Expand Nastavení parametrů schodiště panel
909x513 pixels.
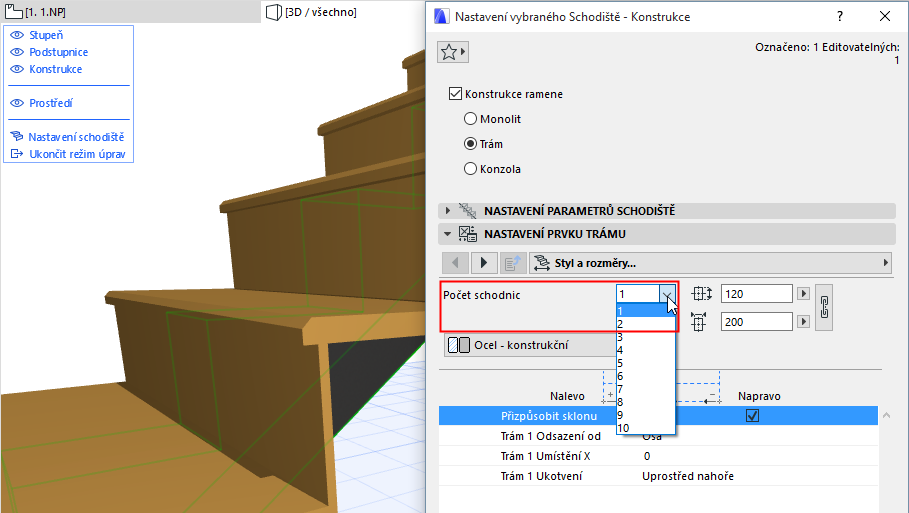click(x=448, y=211)
